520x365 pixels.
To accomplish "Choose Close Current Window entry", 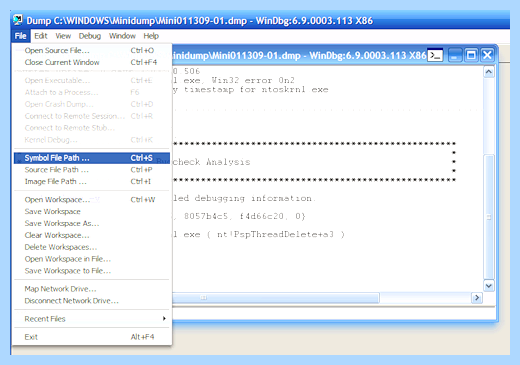I will click(92, 62).
